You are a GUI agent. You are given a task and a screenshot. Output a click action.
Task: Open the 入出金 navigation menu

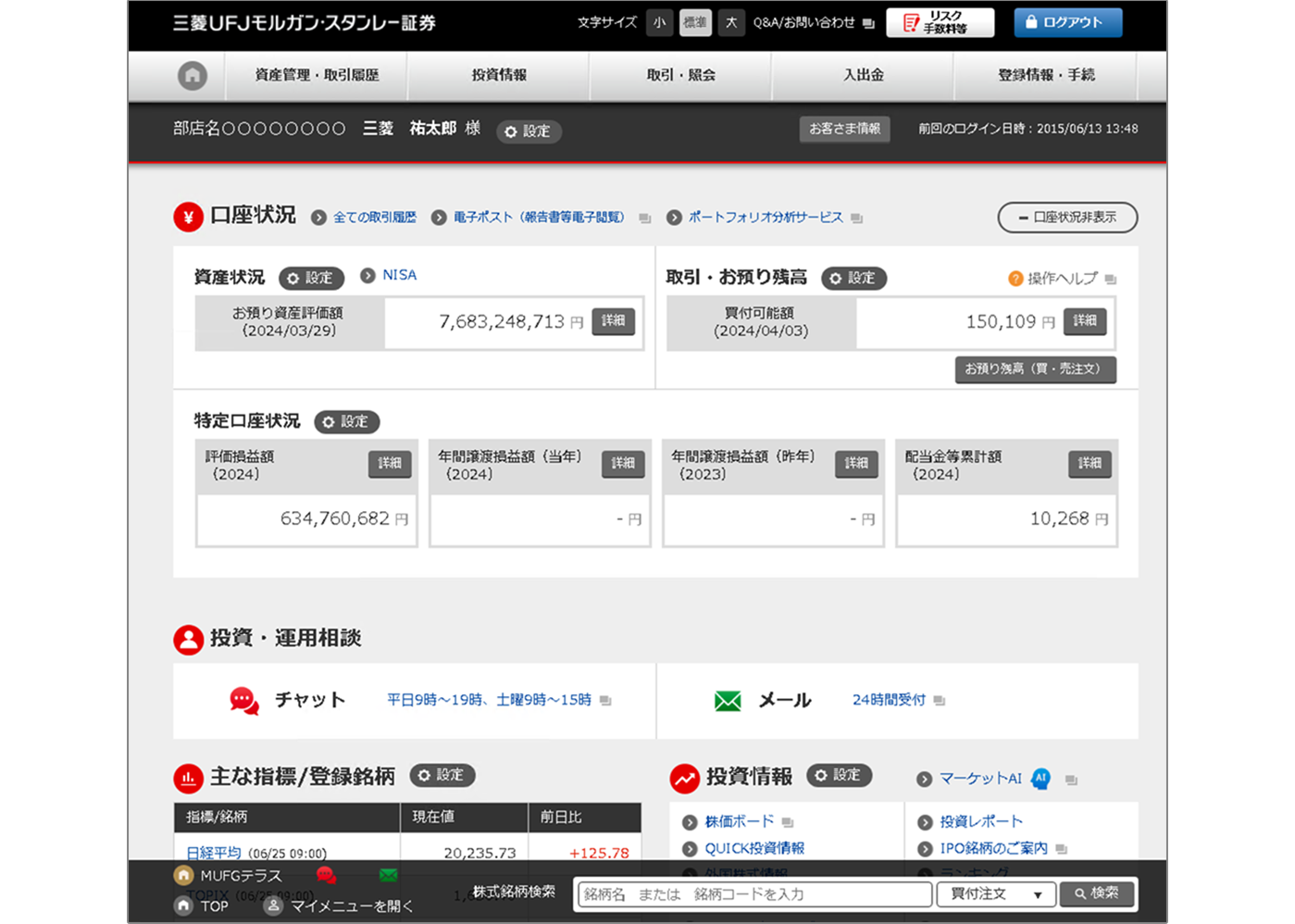click(x=863, y=75)
